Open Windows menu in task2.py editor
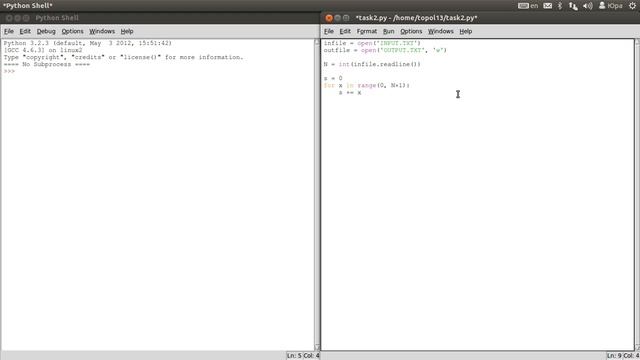Screen dimensions: 640x360 click(440, 31)
